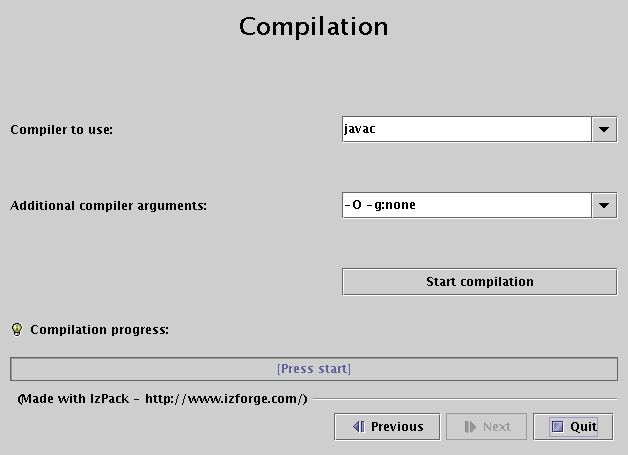Expand the compiler selection dropdown arrow
This screenshot has height=455, width=628.
coord(604,130)
